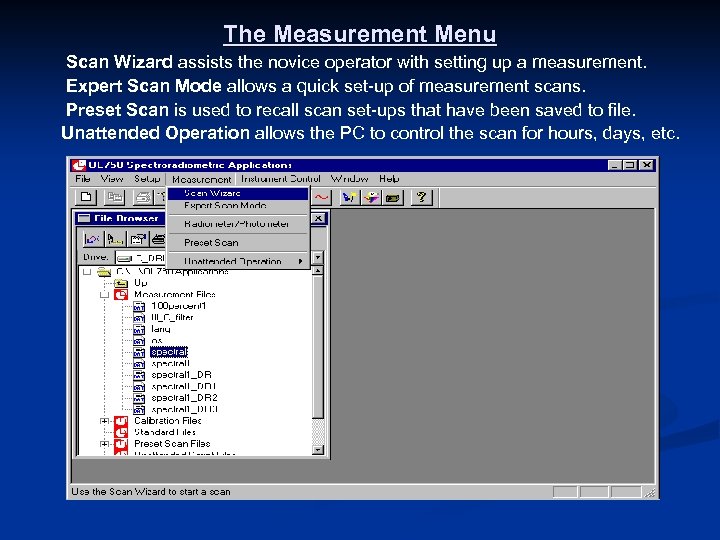The width and height of the screenshot is (720, 540).
Task: Click the file tree vertical scrollbar thumb
Action: point(318,347)
